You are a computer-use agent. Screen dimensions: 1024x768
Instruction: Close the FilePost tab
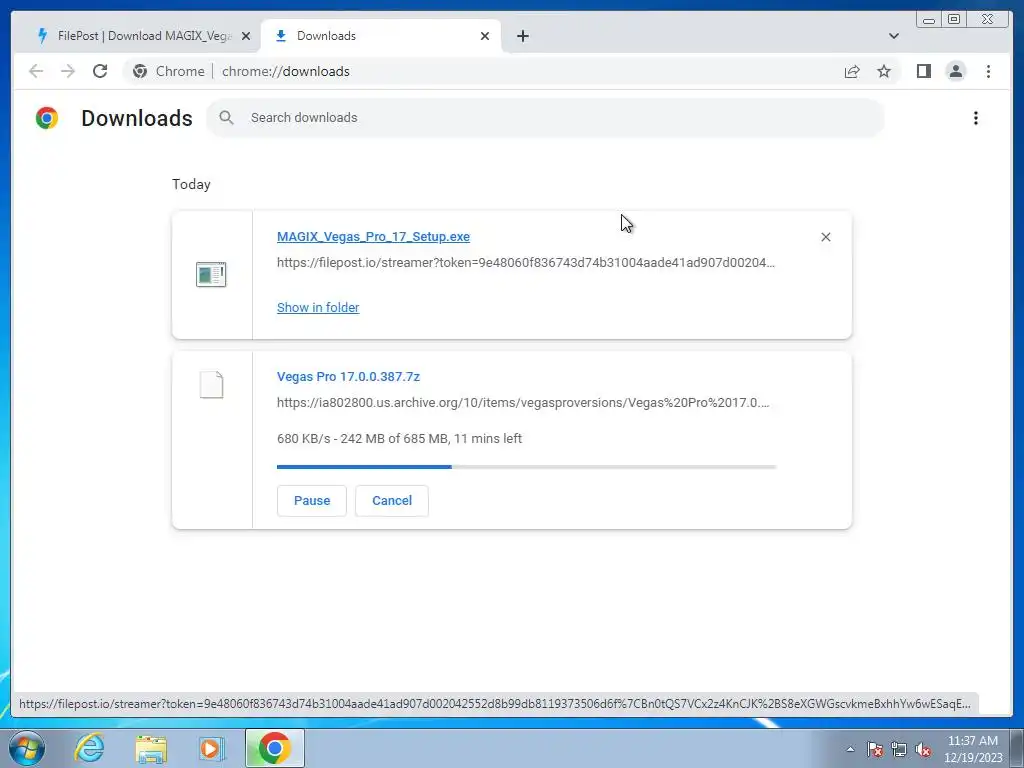[x=246, y=36]
